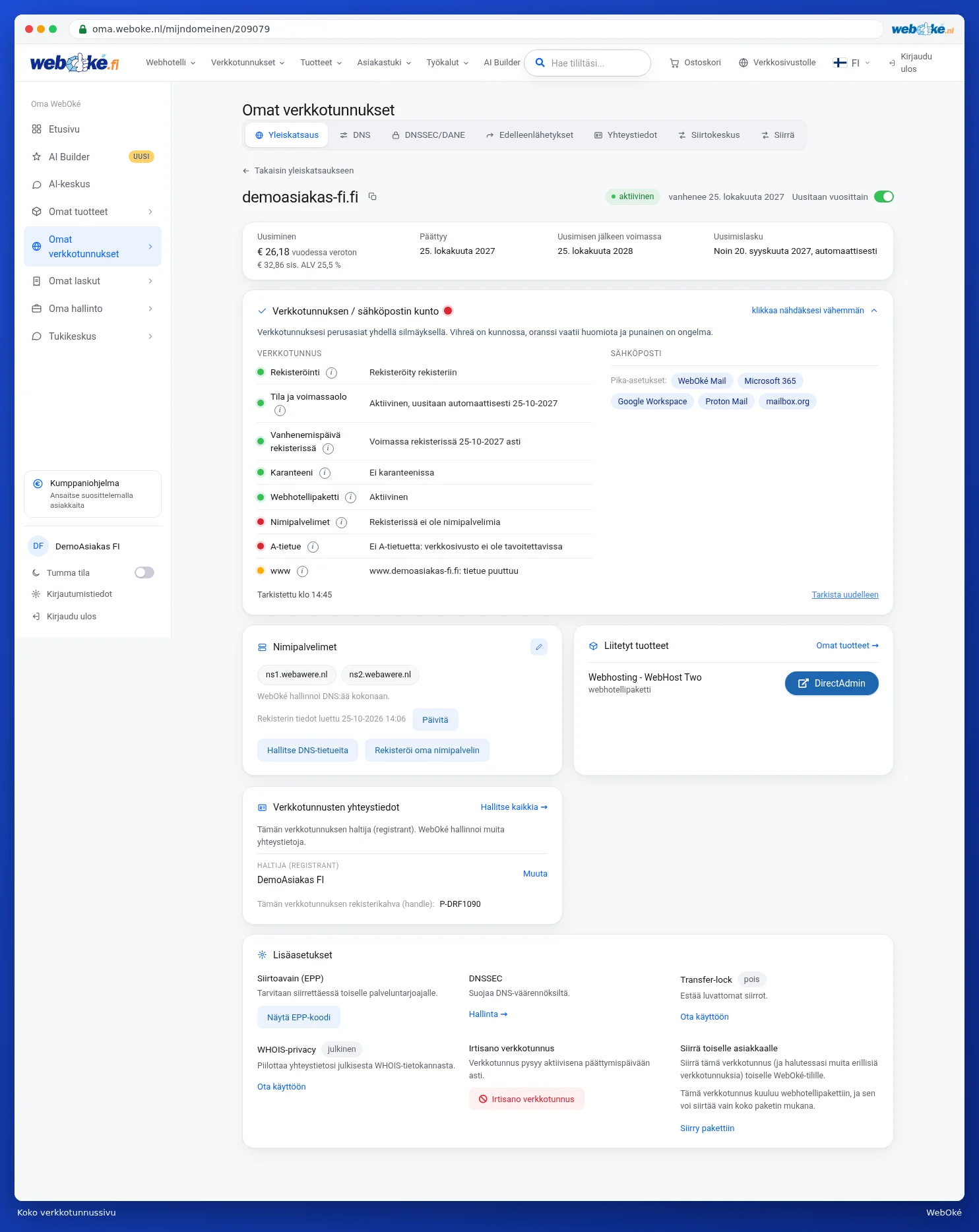979x1232 pixels.
Task: Click the info icon under Tila ja voimassaolo
Action: click(280, 410)
